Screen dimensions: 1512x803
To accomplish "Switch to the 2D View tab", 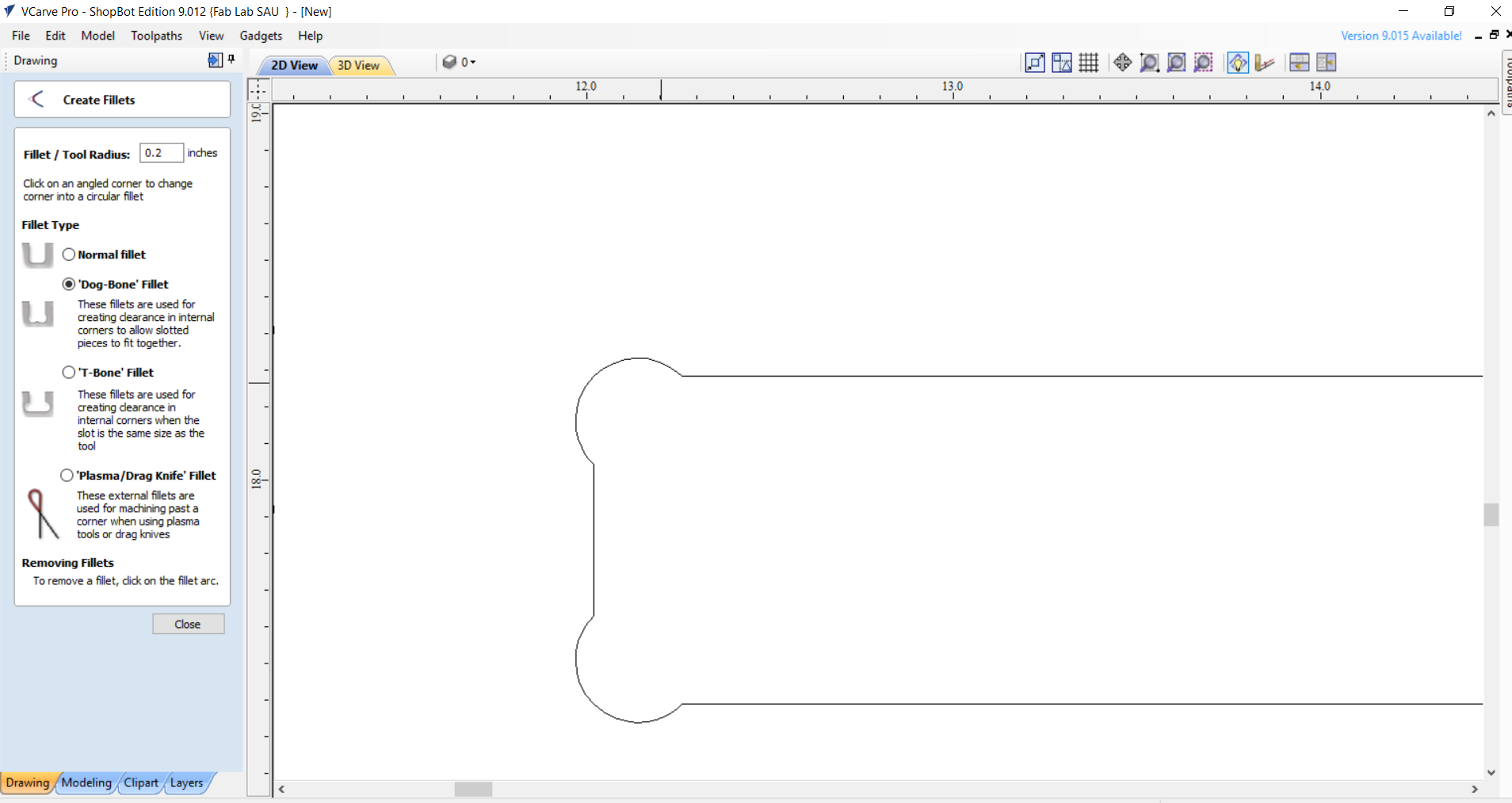I will pos(294,65).
